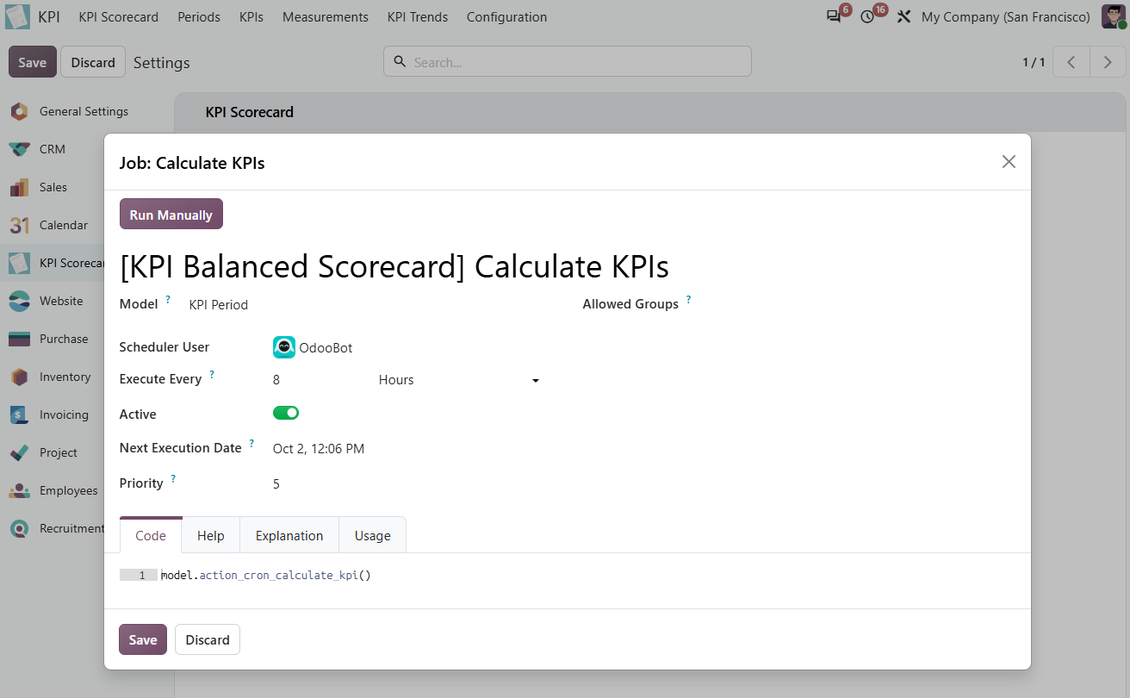Open the KPI Trends menu
Screen dimensions: 1130x698
pyautogui.click(x=417, y=17)
